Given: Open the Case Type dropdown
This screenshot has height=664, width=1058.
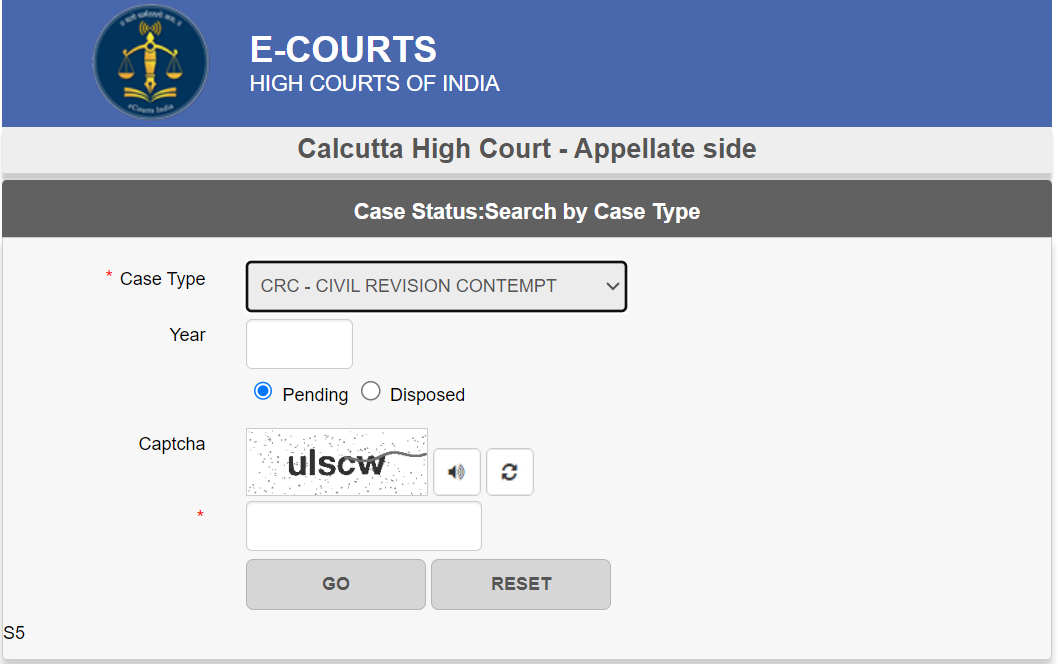Looking at the screenshot, I should (437, 286).
